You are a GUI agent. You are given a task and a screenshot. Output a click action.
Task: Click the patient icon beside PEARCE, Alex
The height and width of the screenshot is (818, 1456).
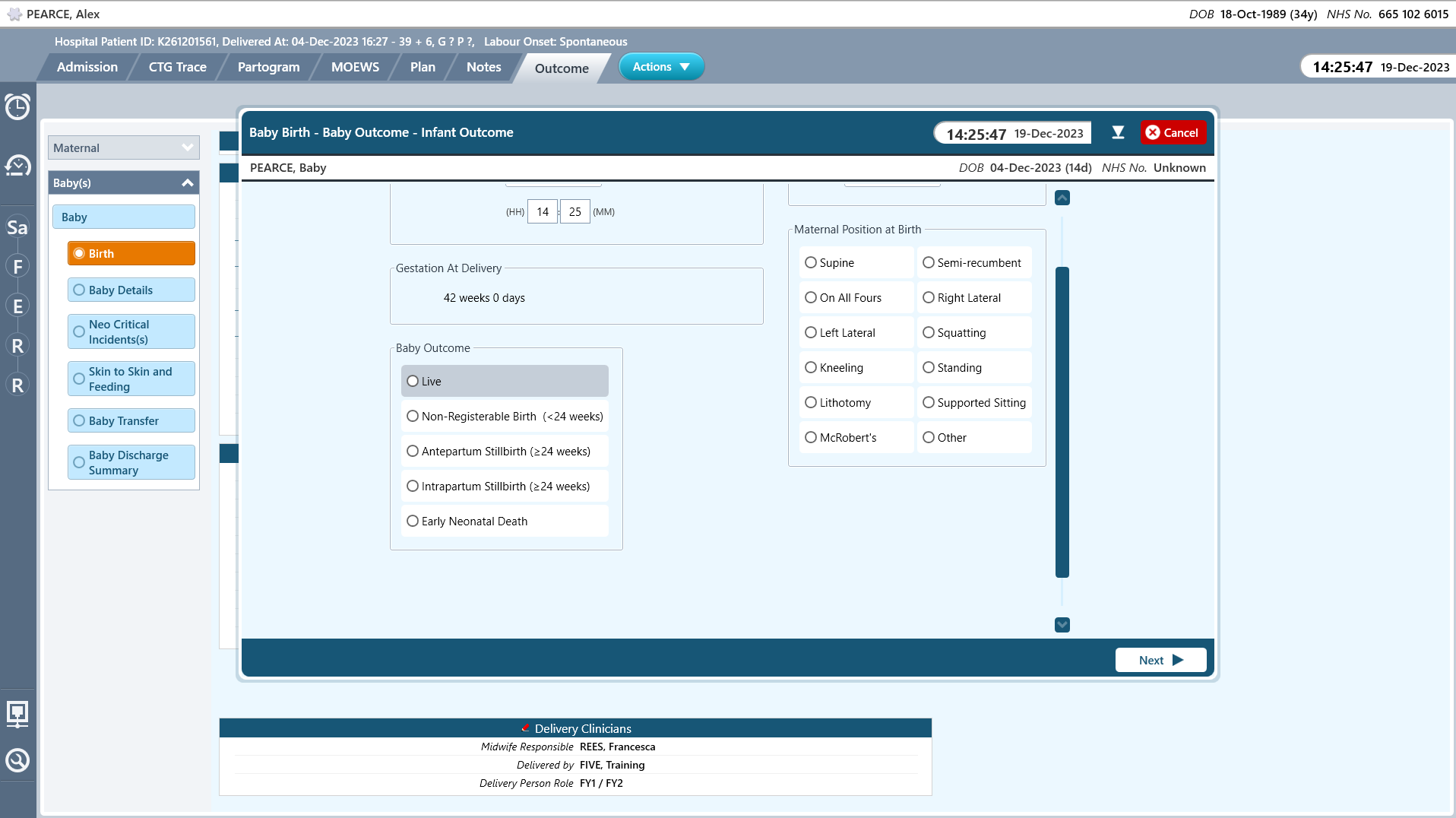pos(14,14)
